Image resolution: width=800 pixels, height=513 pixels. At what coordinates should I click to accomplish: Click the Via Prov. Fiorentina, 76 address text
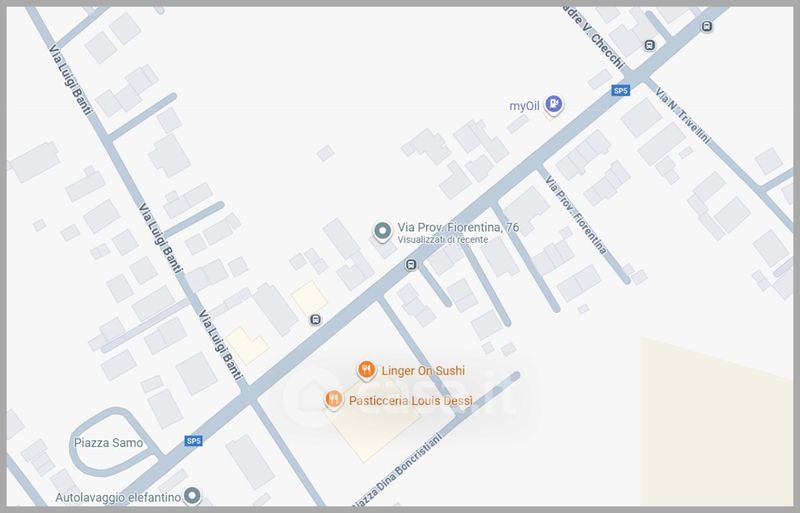pos(458,227)
